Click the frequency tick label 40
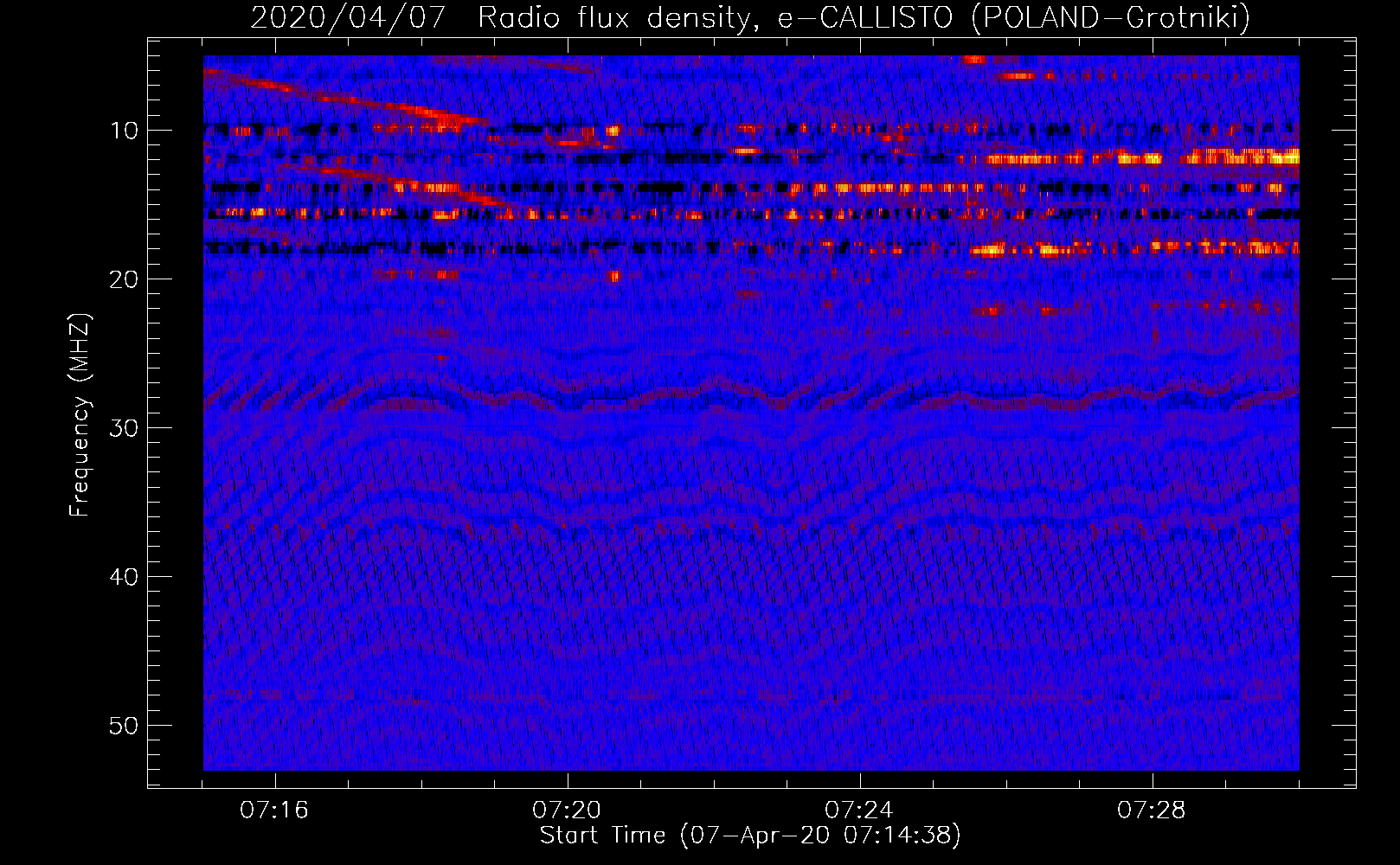Screen dimensions: 1400x865 pos(124,577)
